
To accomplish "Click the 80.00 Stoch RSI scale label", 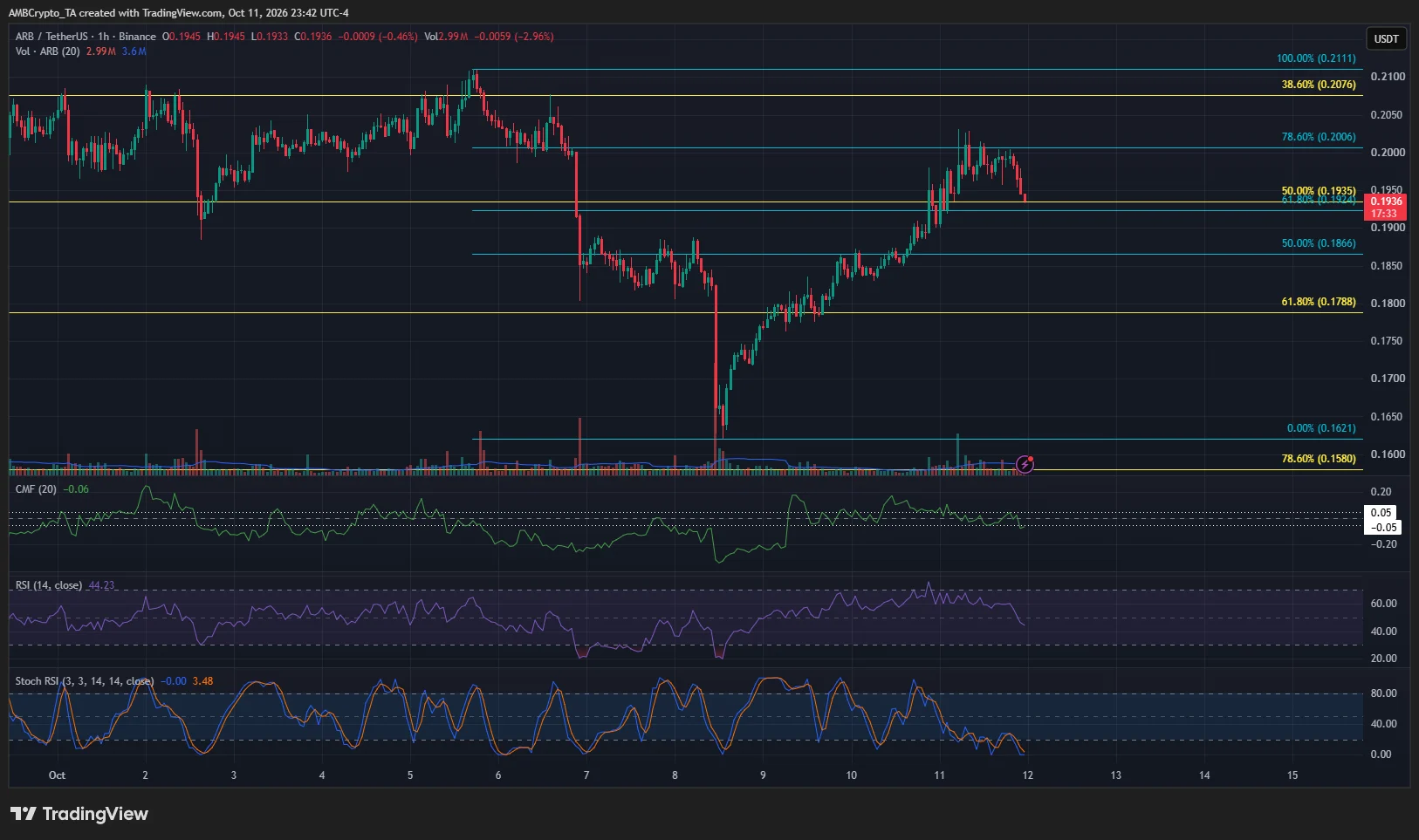I will pos(1383,693).
